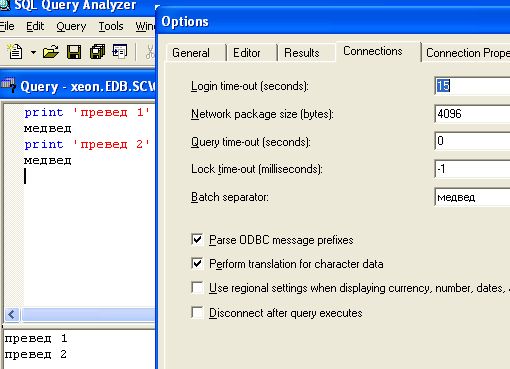Open the Query menu
Viewport: 510px width, 369px height.
tap(71, 26)
